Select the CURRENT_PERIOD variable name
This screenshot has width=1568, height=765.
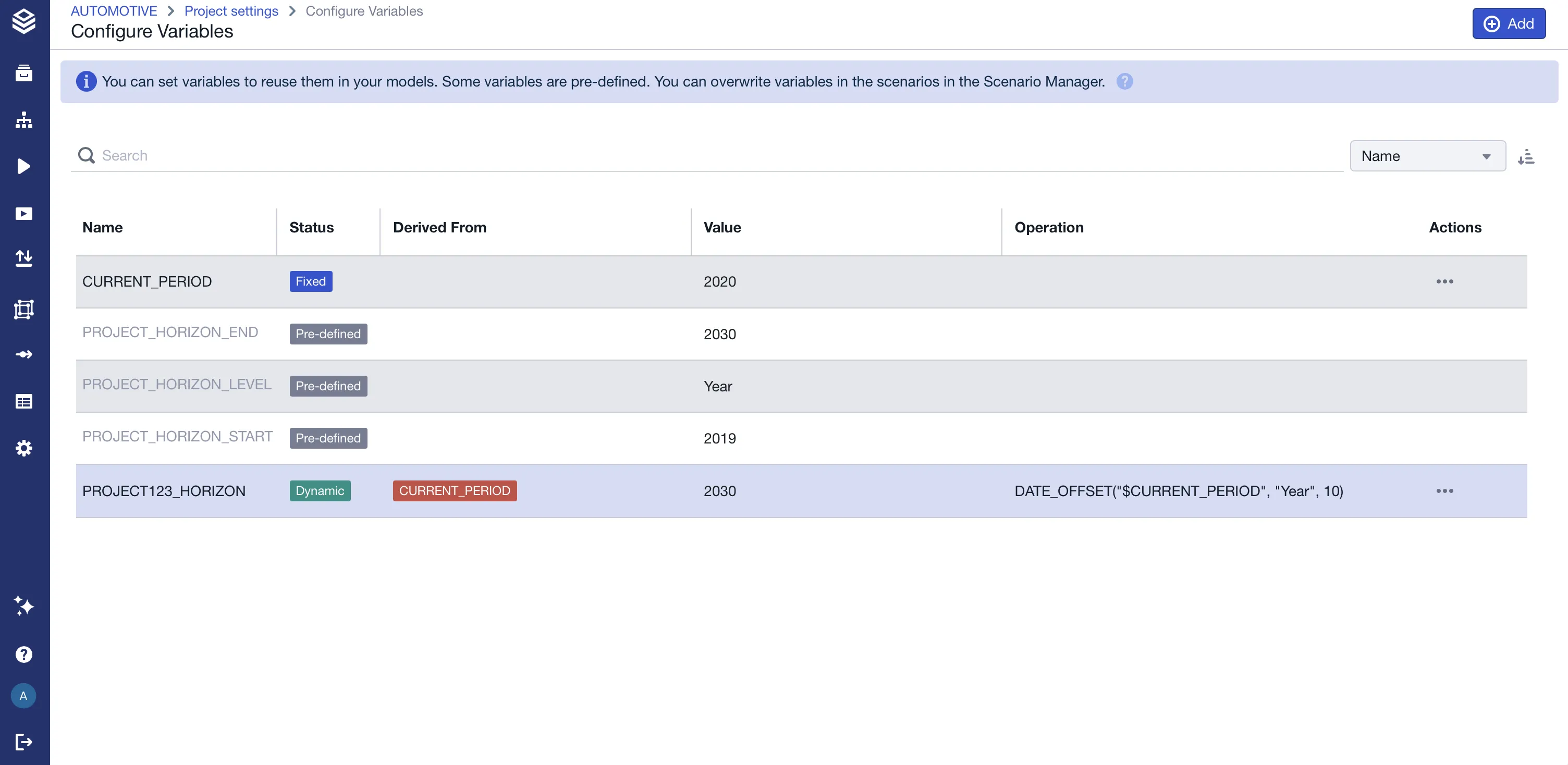pyautogui.click(x=146, y=281)
